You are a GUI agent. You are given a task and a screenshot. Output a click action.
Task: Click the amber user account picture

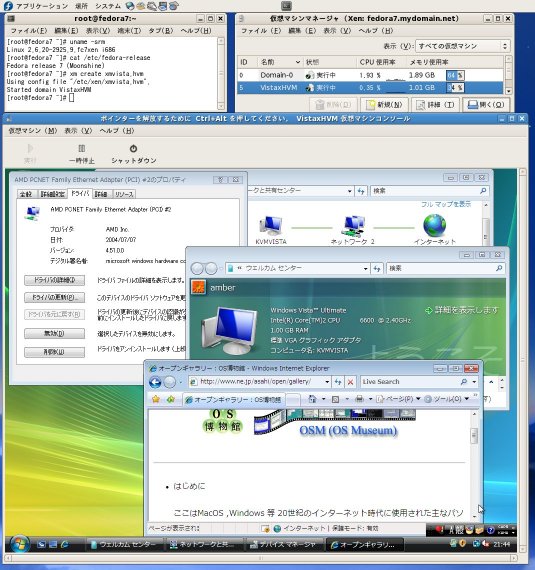coord(199,288)
